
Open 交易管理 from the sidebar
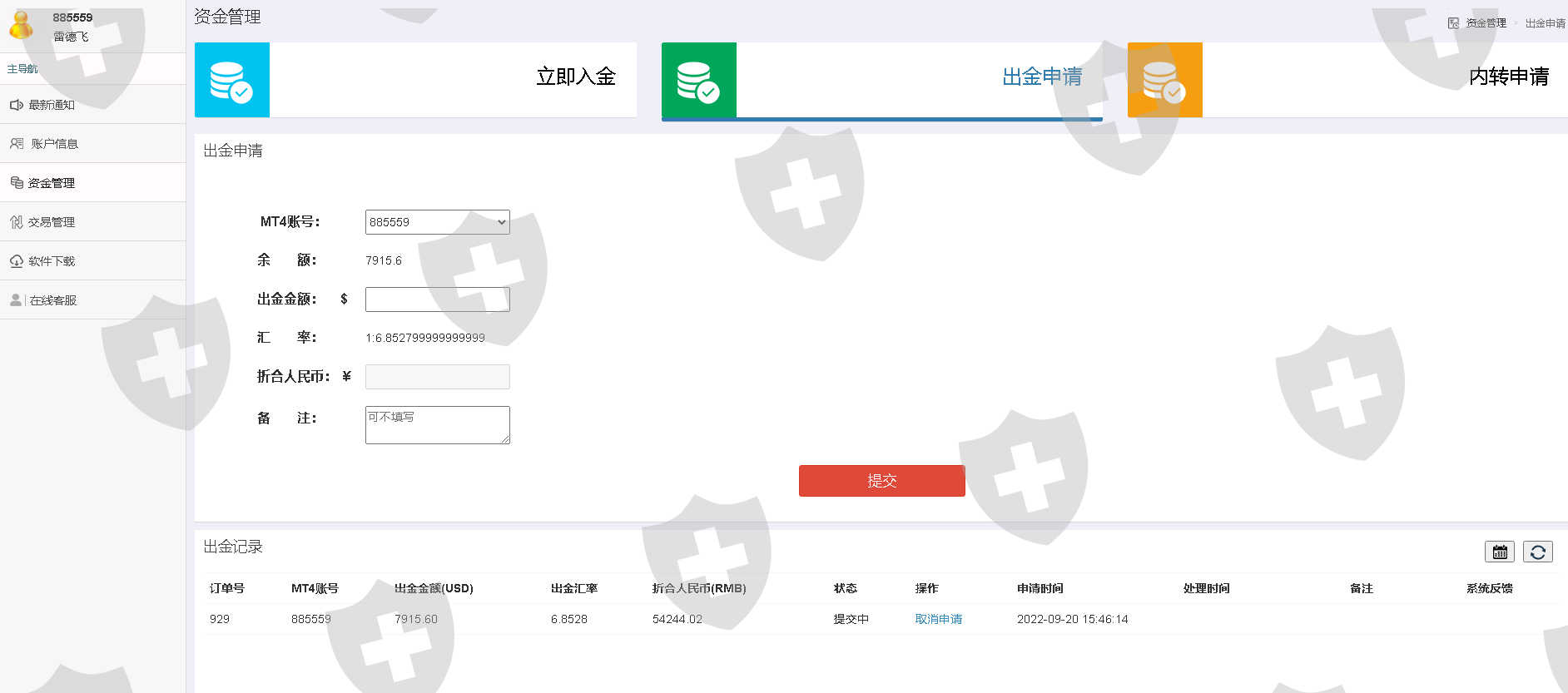pyautogui.click(x=51, y=222)
